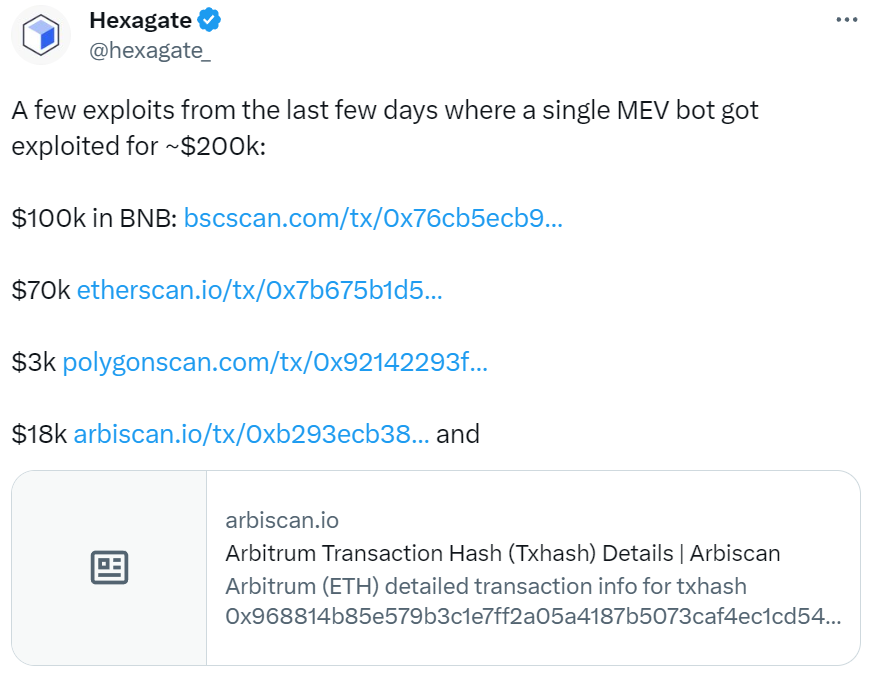Click the "$70k" amount text
Viewport: 878px width, 682px height.
[41, 290]
